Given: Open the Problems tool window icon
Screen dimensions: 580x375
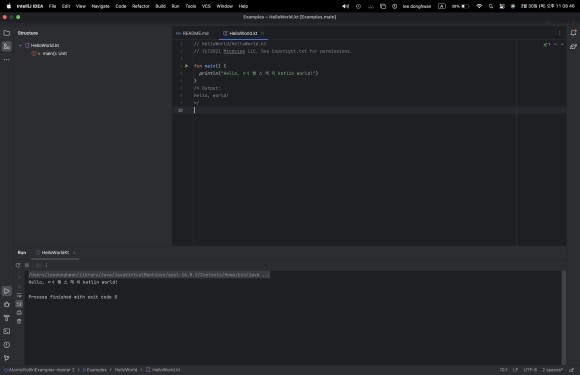Looking at the screenshot, I should pos(7,345).
